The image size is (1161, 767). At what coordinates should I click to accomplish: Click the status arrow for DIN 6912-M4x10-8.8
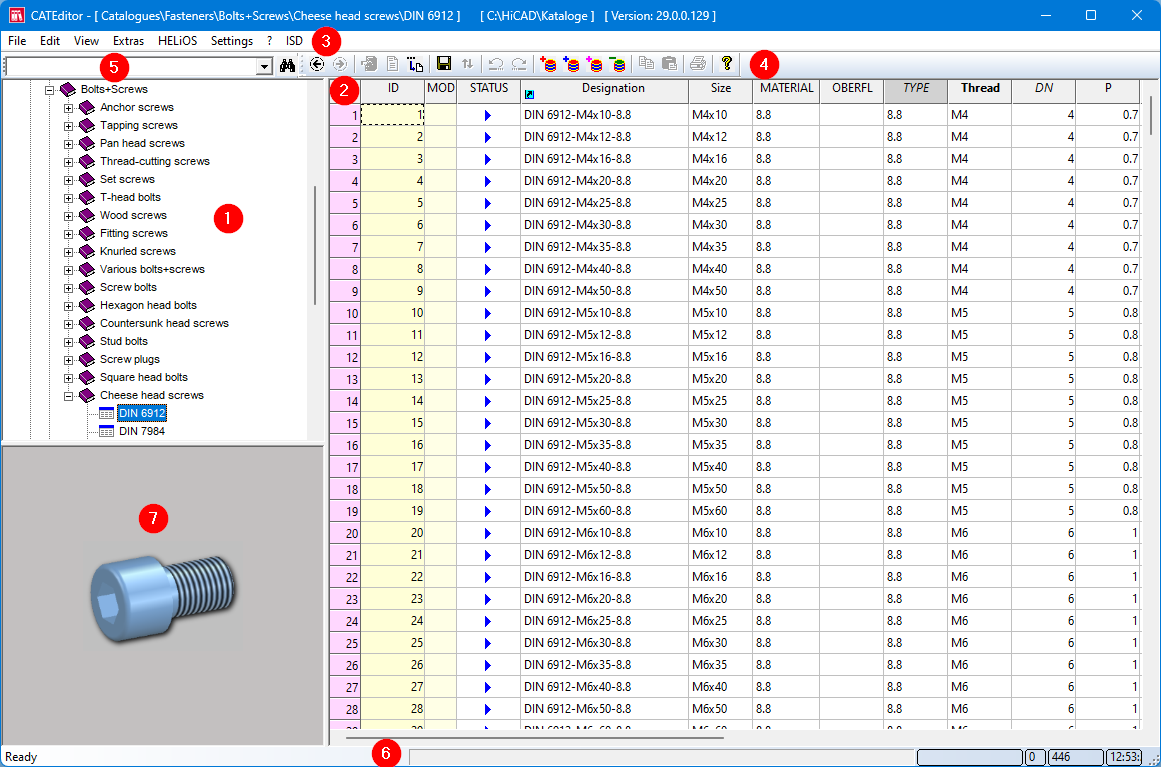(487, 115)
